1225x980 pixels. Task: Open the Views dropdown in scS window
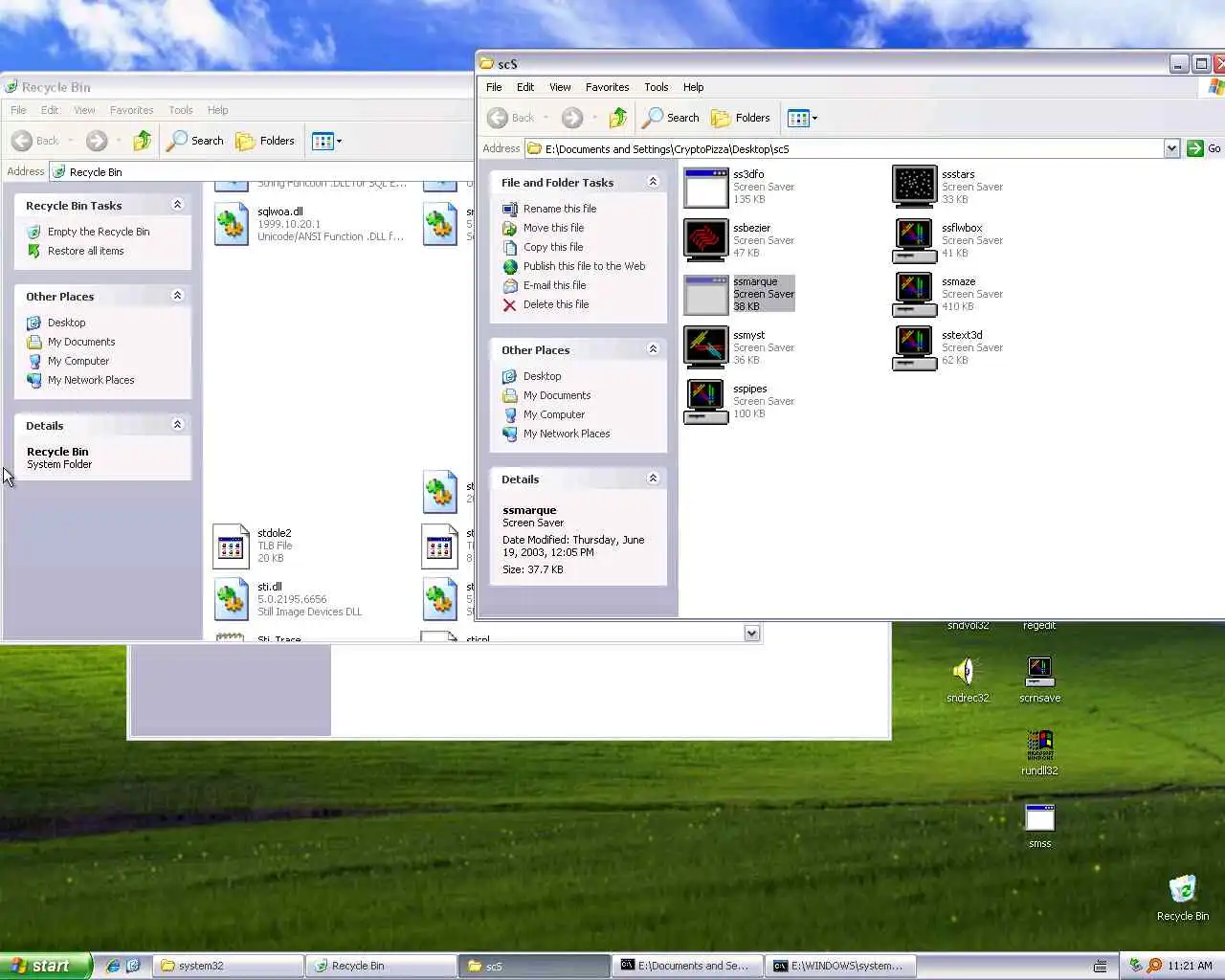[802, 118]
